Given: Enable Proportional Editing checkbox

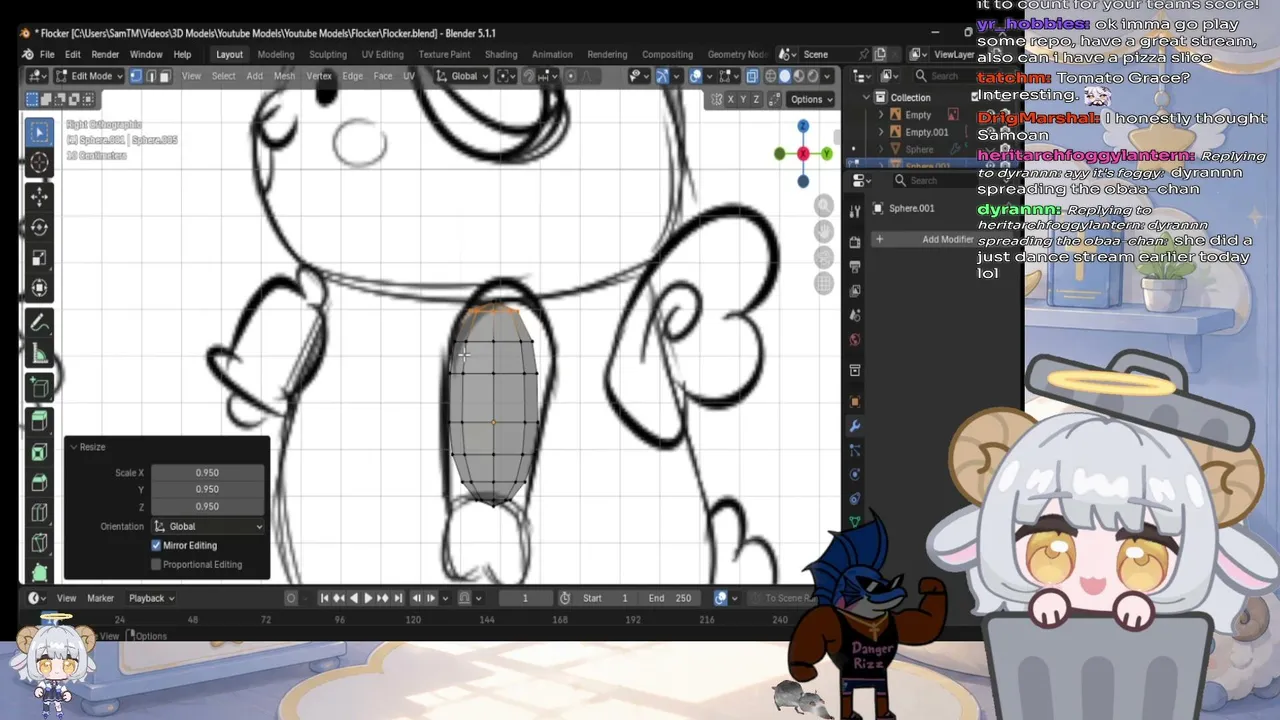Looking at the screenshot, I should (156, 564).
